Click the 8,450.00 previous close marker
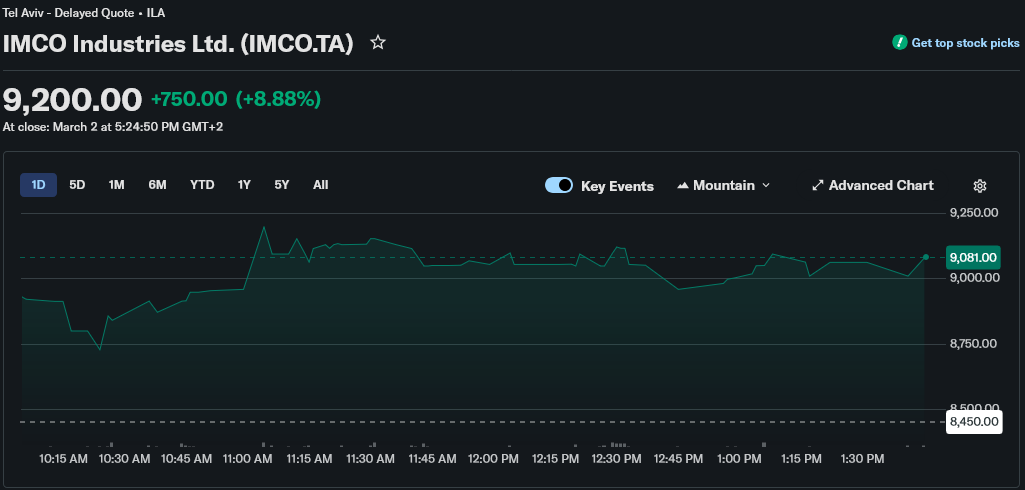The image size is (1025, 490). 974,422
